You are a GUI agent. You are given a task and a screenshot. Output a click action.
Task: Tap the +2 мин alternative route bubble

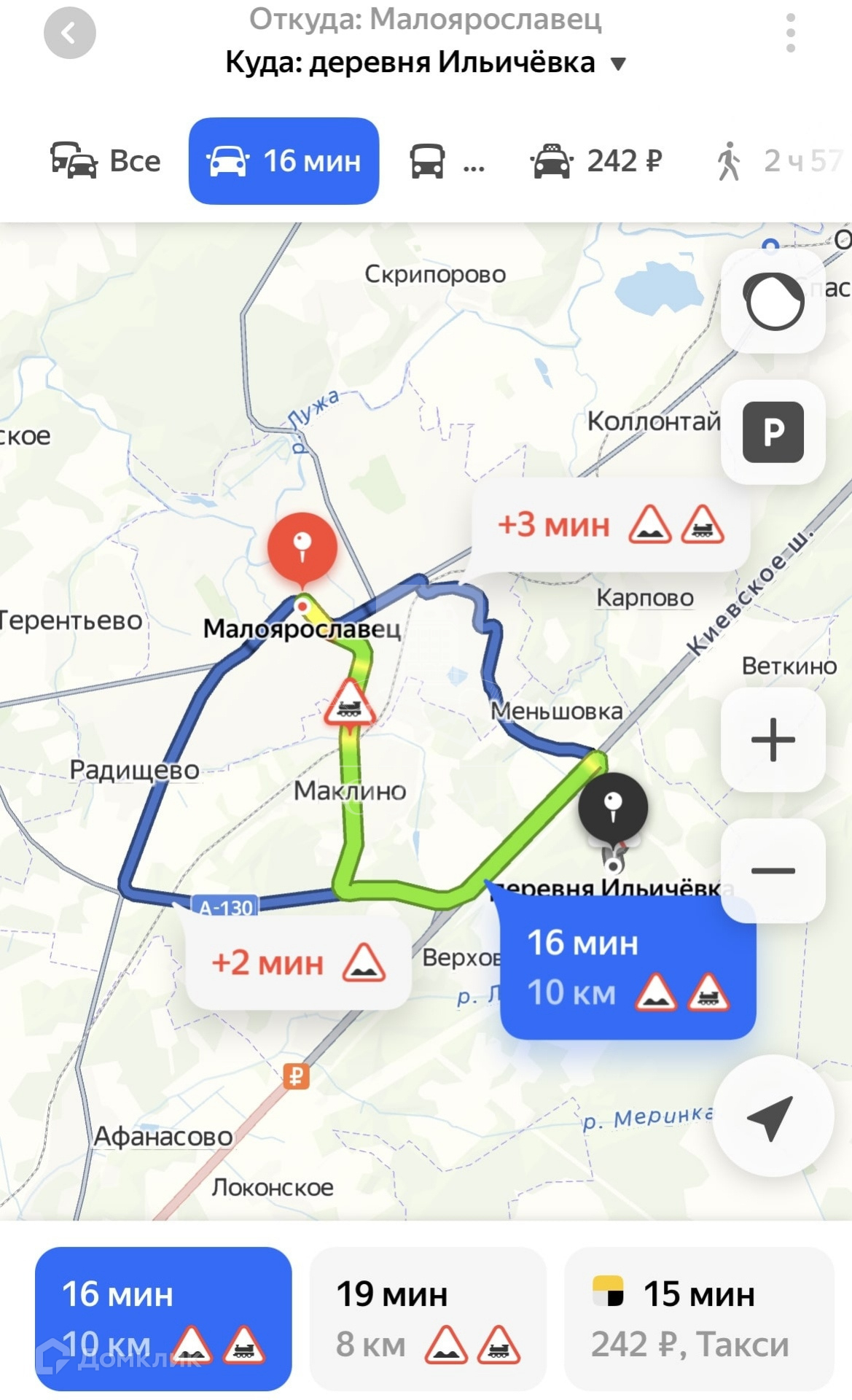(299, 962)
